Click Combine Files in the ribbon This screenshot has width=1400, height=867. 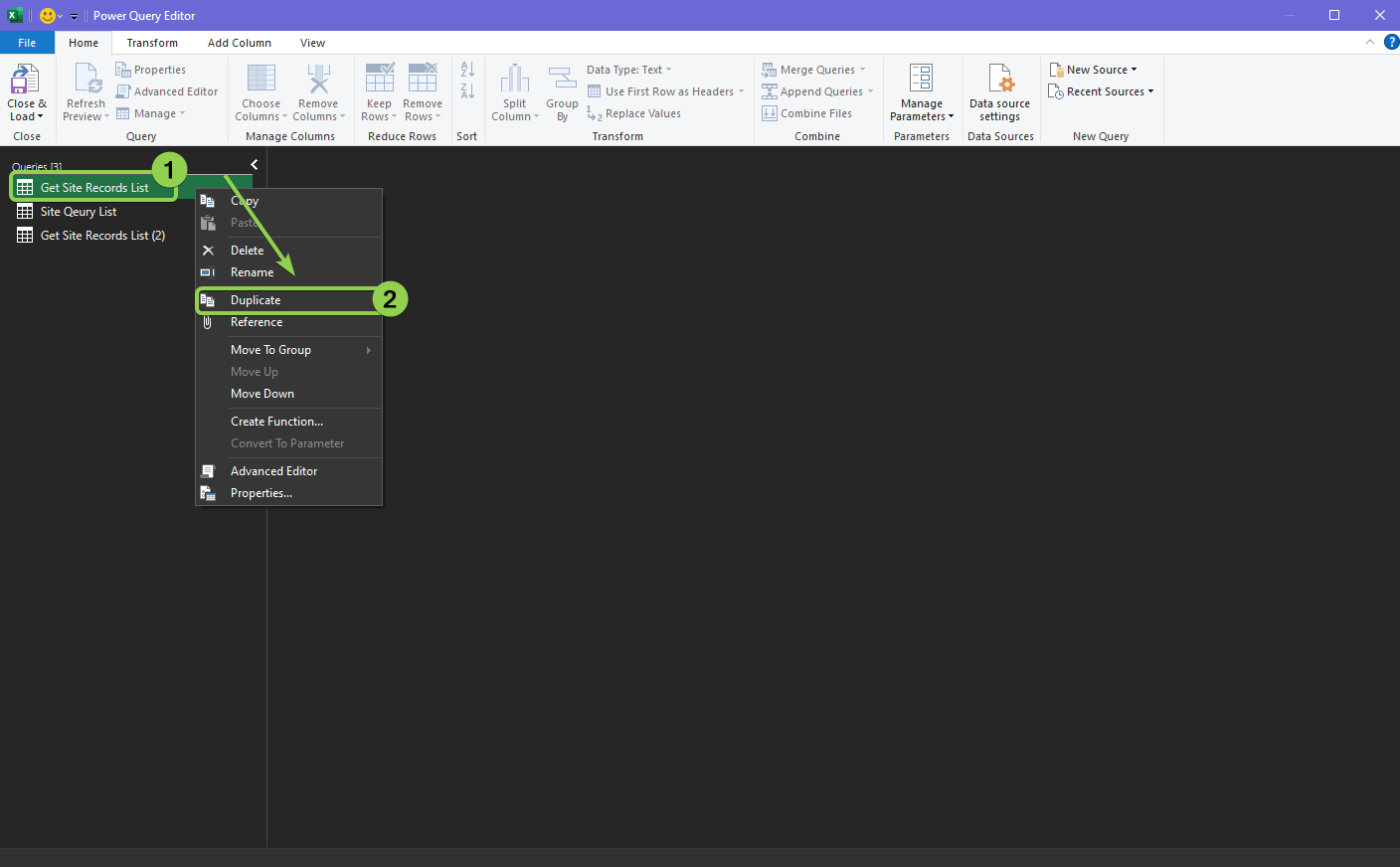point(806,113)
